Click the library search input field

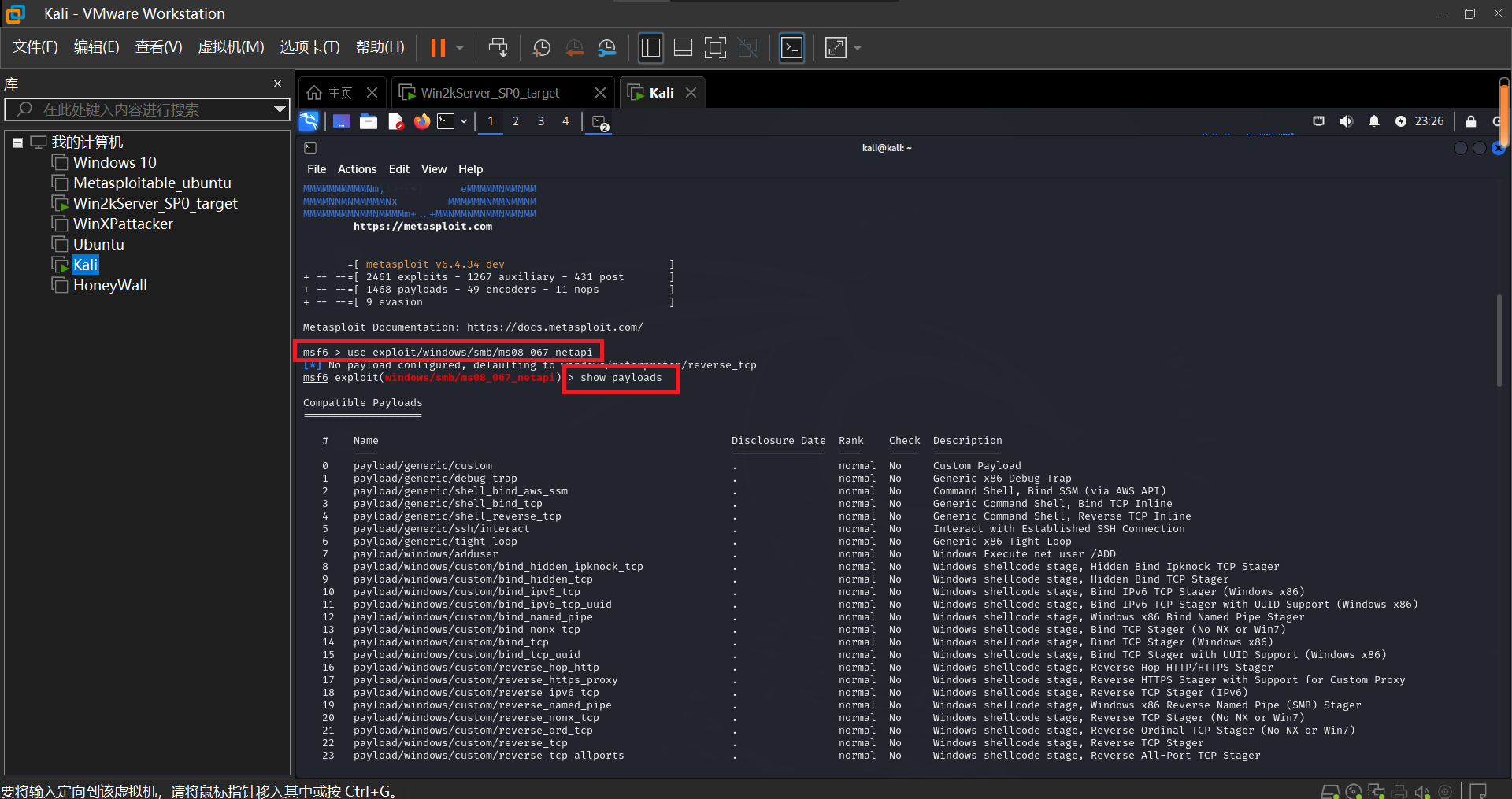tap(146, 109)
